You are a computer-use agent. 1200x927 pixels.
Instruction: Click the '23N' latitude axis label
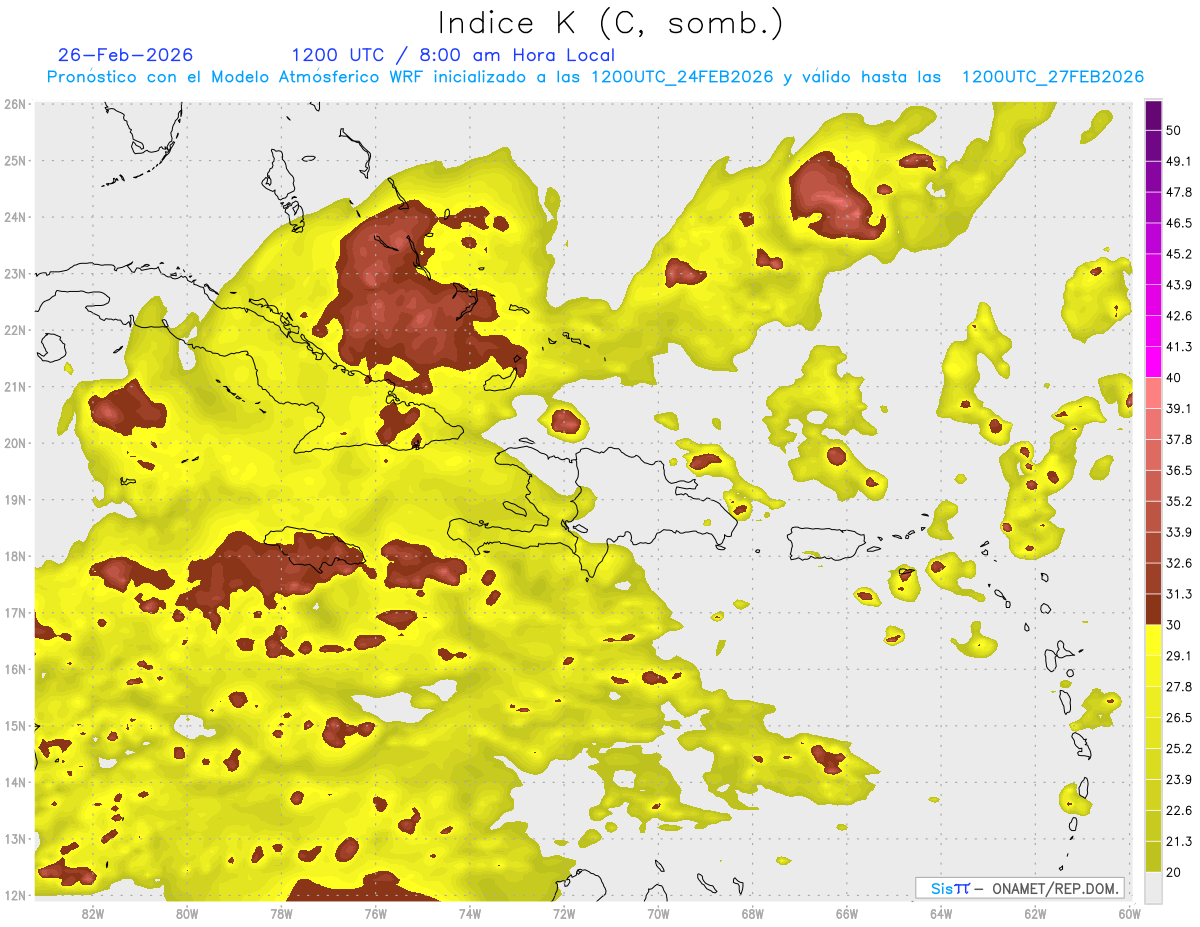pos(15,274)
